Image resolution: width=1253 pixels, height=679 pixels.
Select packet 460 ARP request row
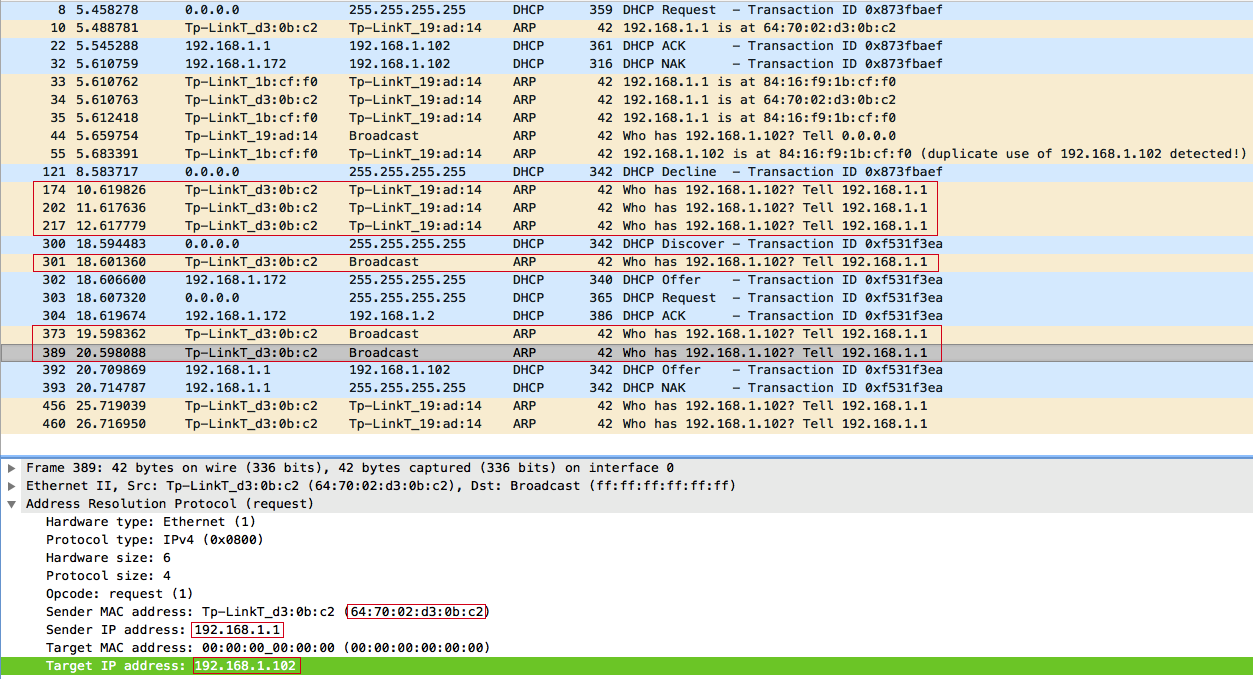point(626,423)
